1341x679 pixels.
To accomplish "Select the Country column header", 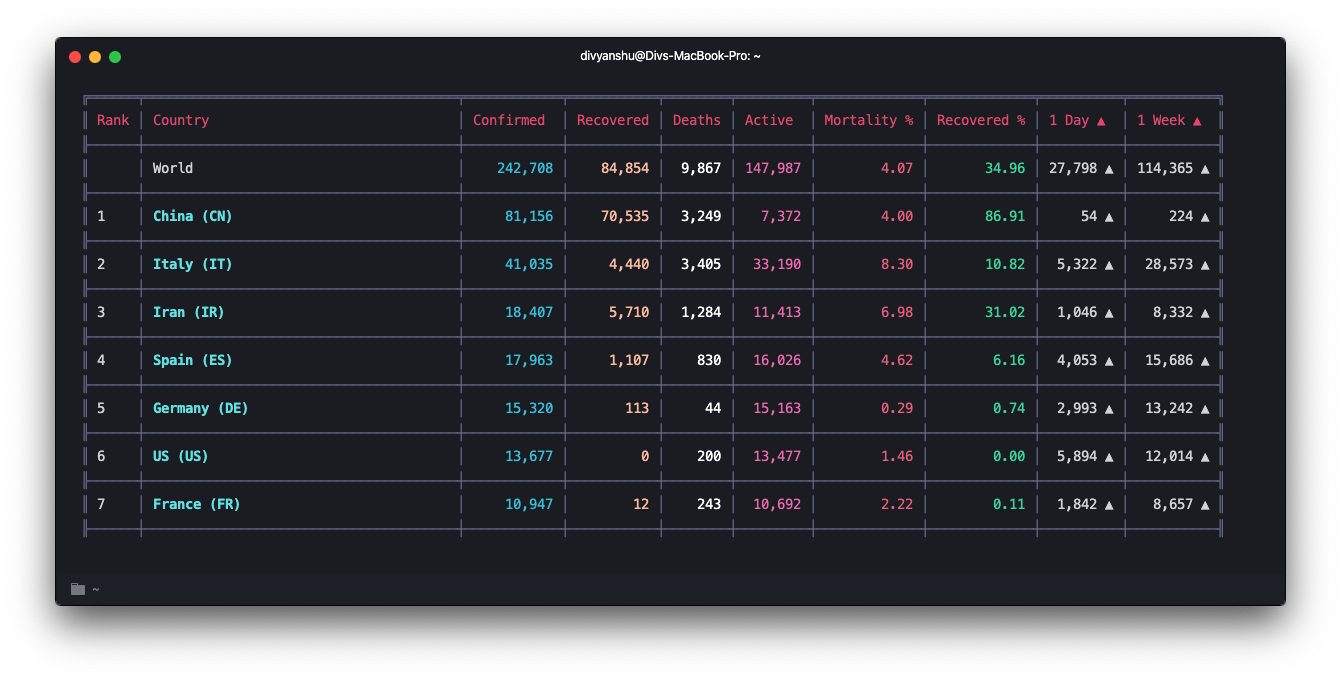I will (x=181, y=120).
